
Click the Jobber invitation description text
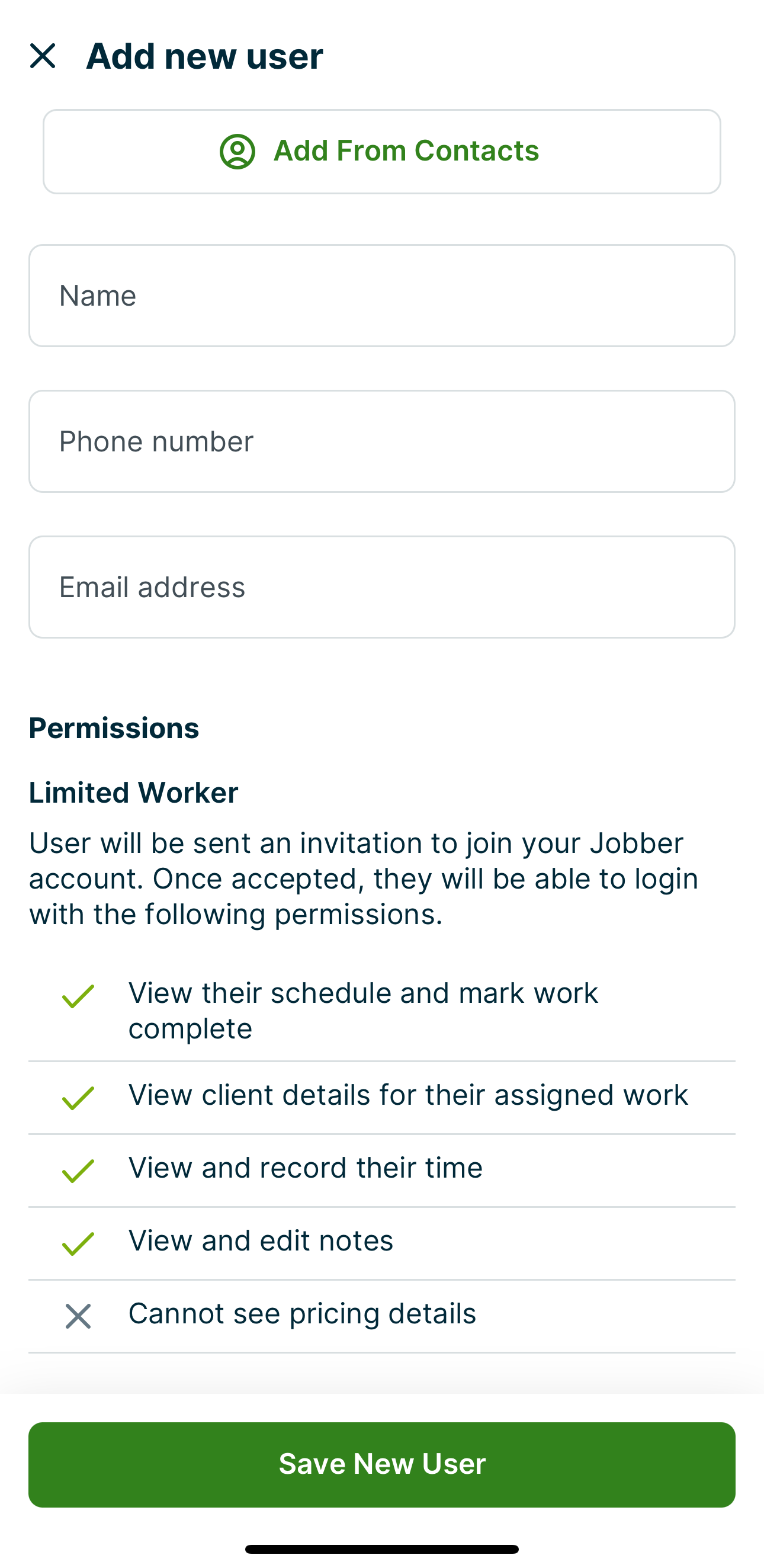click(364, 878)
